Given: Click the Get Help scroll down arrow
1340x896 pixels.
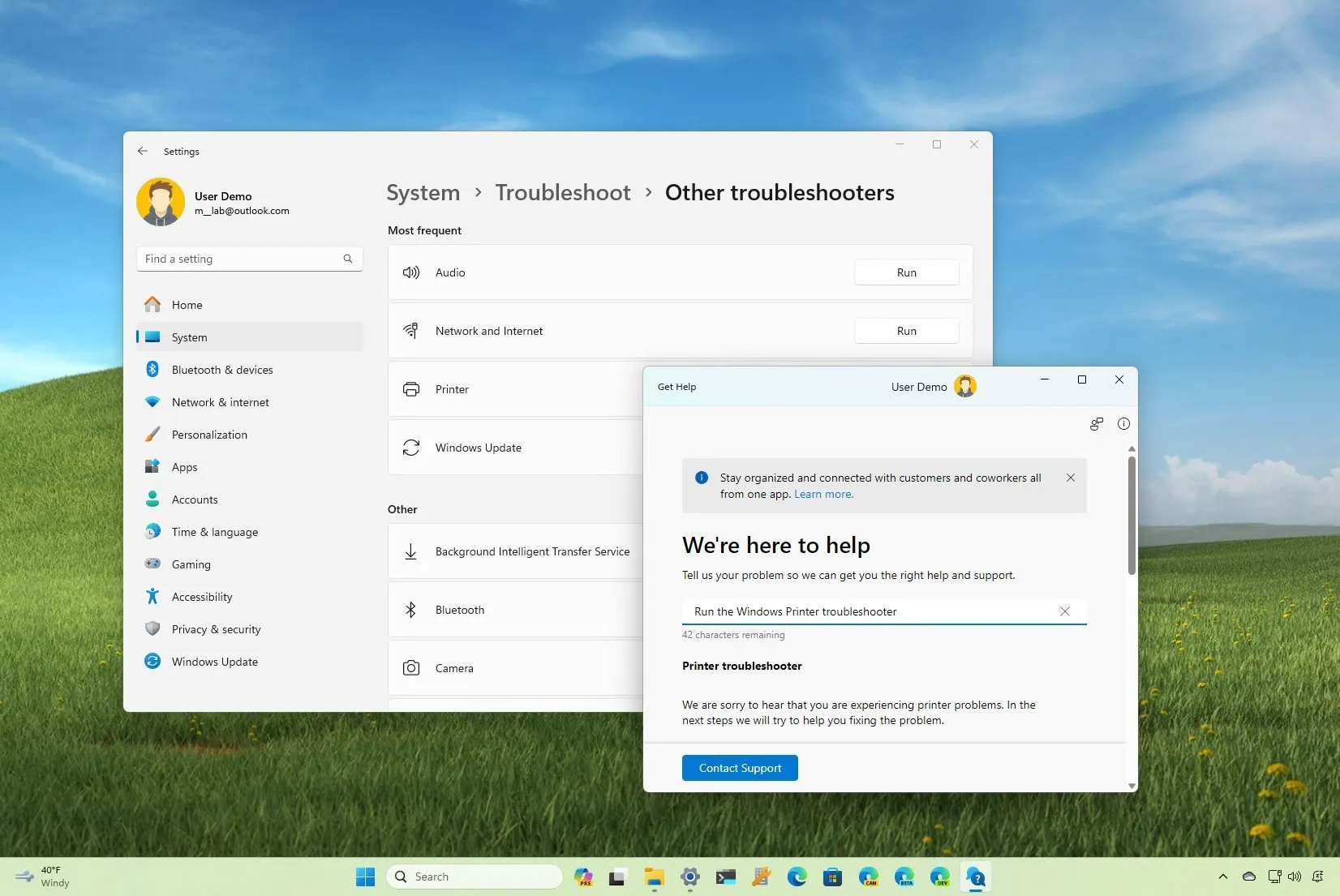Looking at the screenshot, I should point(1132,786).
